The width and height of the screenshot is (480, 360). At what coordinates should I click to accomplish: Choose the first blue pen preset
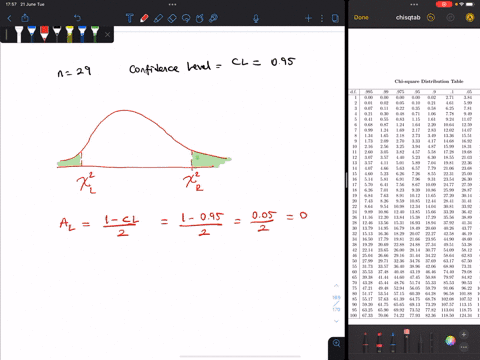coord(32,34)
